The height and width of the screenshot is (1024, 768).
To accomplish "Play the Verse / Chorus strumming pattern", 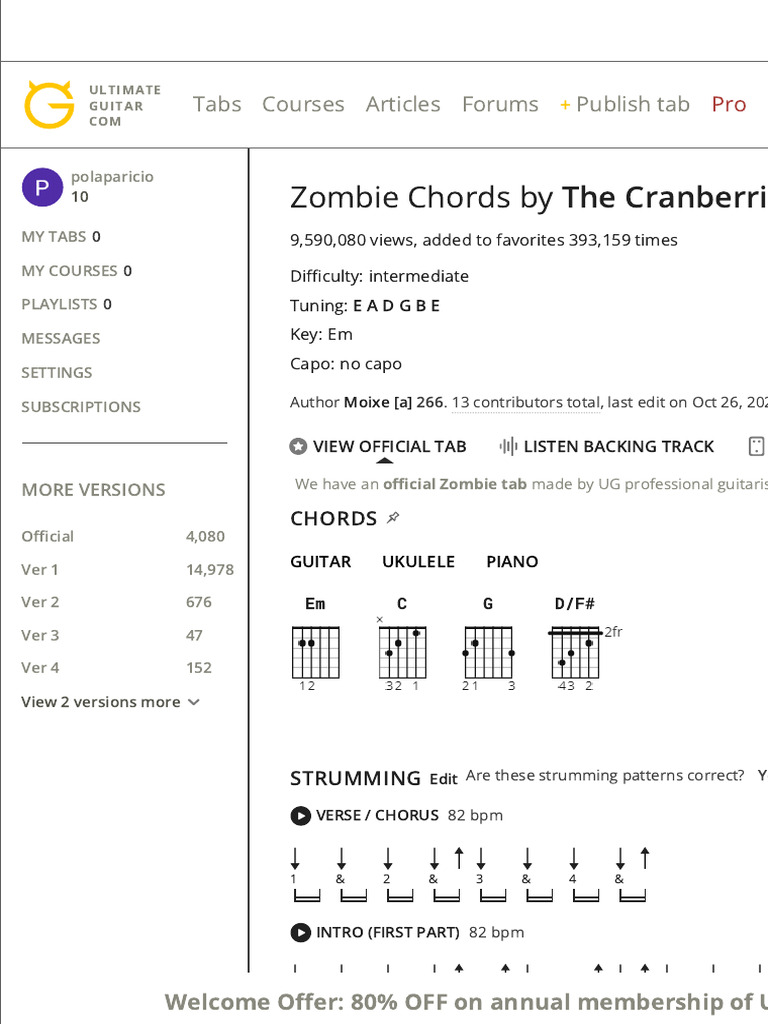I will (x=300, y=816).
